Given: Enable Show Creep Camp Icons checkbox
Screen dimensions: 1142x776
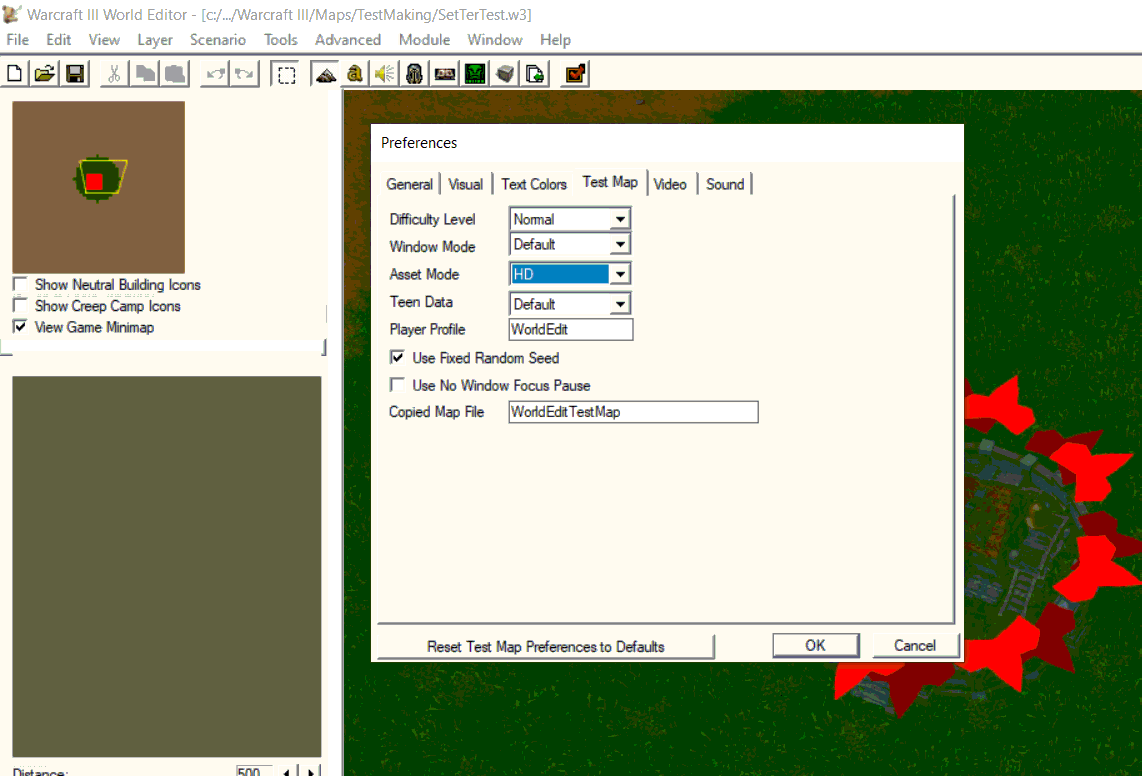Looking at the screenshot, I should click(x=20, y=305).
